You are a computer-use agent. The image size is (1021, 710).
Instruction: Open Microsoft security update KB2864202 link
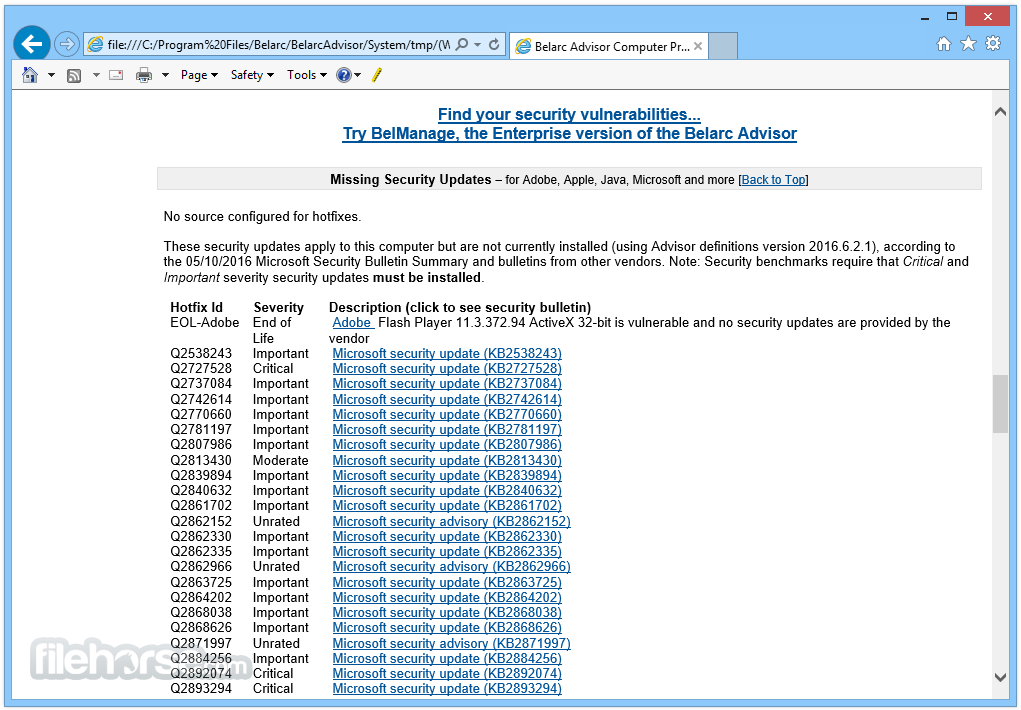[447, 597]
